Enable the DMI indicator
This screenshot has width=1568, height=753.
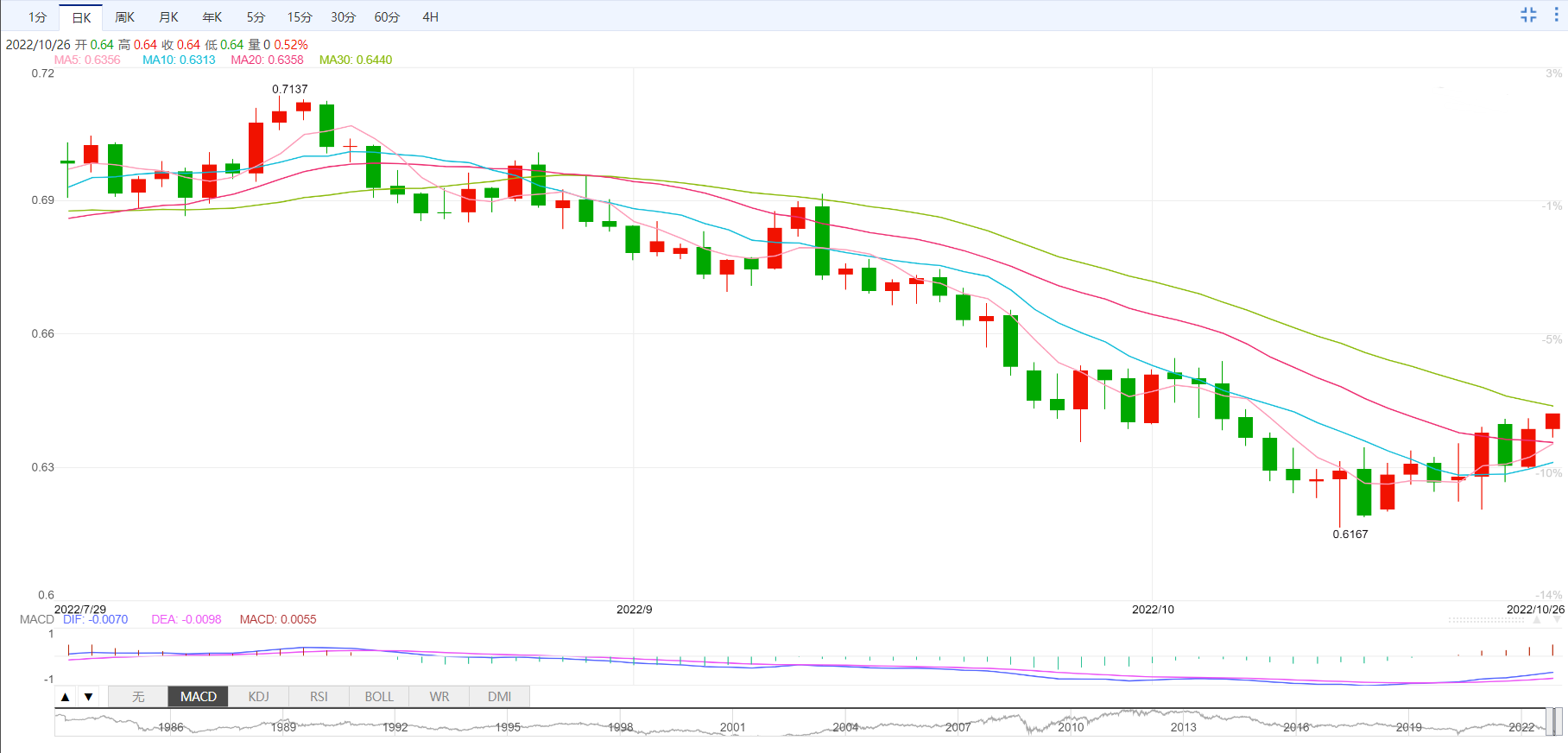[499, 697]
